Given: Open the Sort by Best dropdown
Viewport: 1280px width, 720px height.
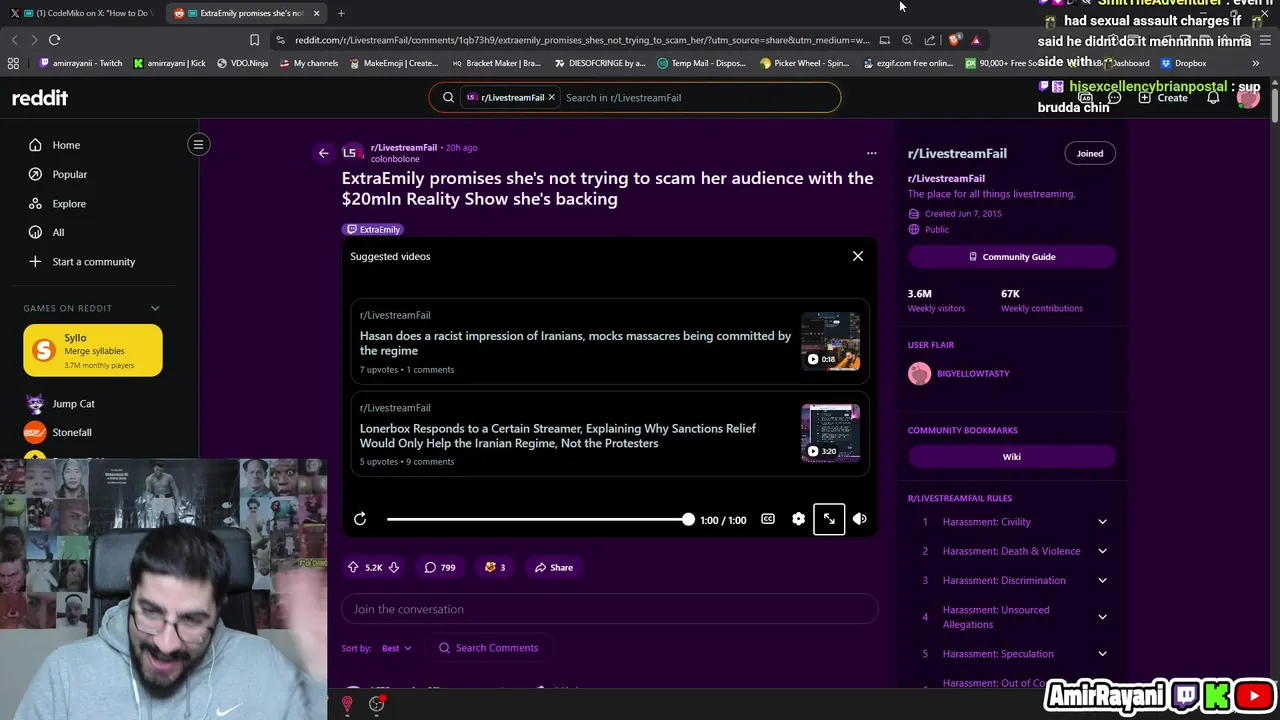Looking at the screenshot, I should pyautogui.click(x=396, y=648).
